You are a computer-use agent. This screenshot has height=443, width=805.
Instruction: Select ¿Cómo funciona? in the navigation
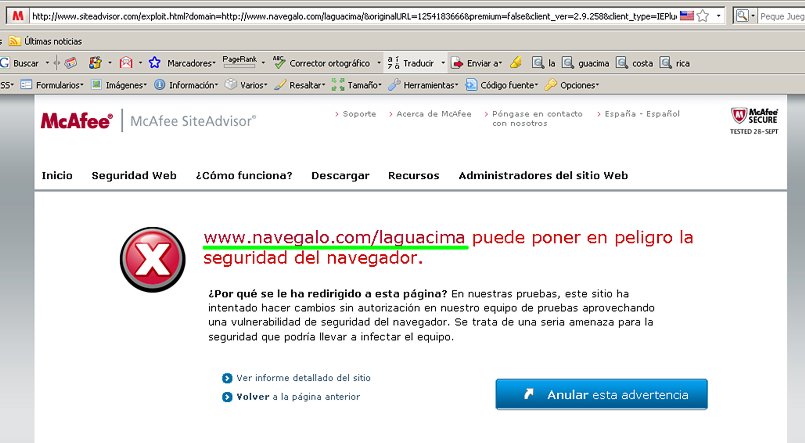click(x=244, y=175)
